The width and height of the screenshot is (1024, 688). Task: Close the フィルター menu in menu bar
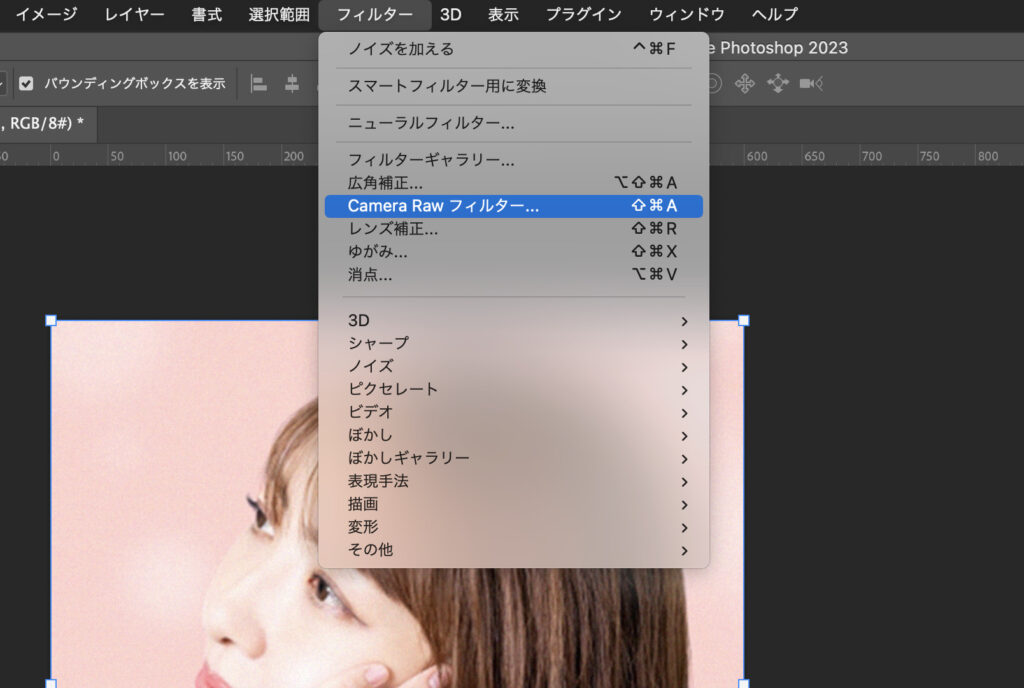point(375,14)
